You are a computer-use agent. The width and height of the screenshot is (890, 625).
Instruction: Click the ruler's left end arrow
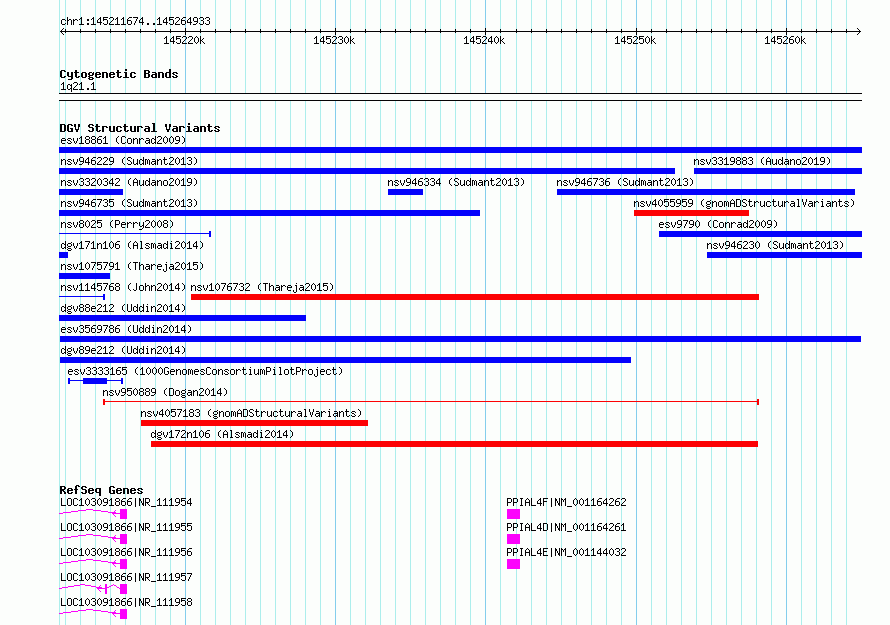62,31
